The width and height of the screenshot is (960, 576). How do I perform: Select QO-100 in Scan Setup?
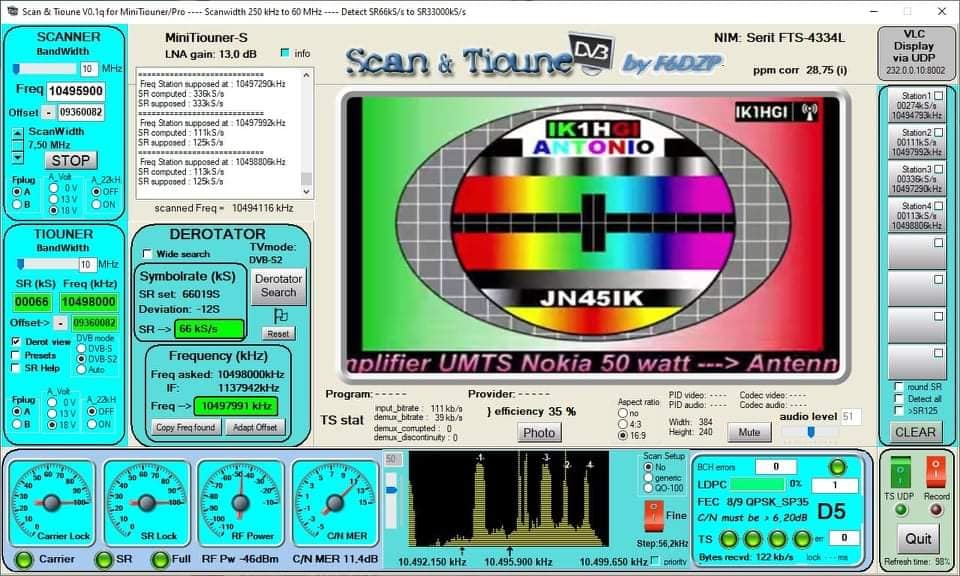click(648, 488)
